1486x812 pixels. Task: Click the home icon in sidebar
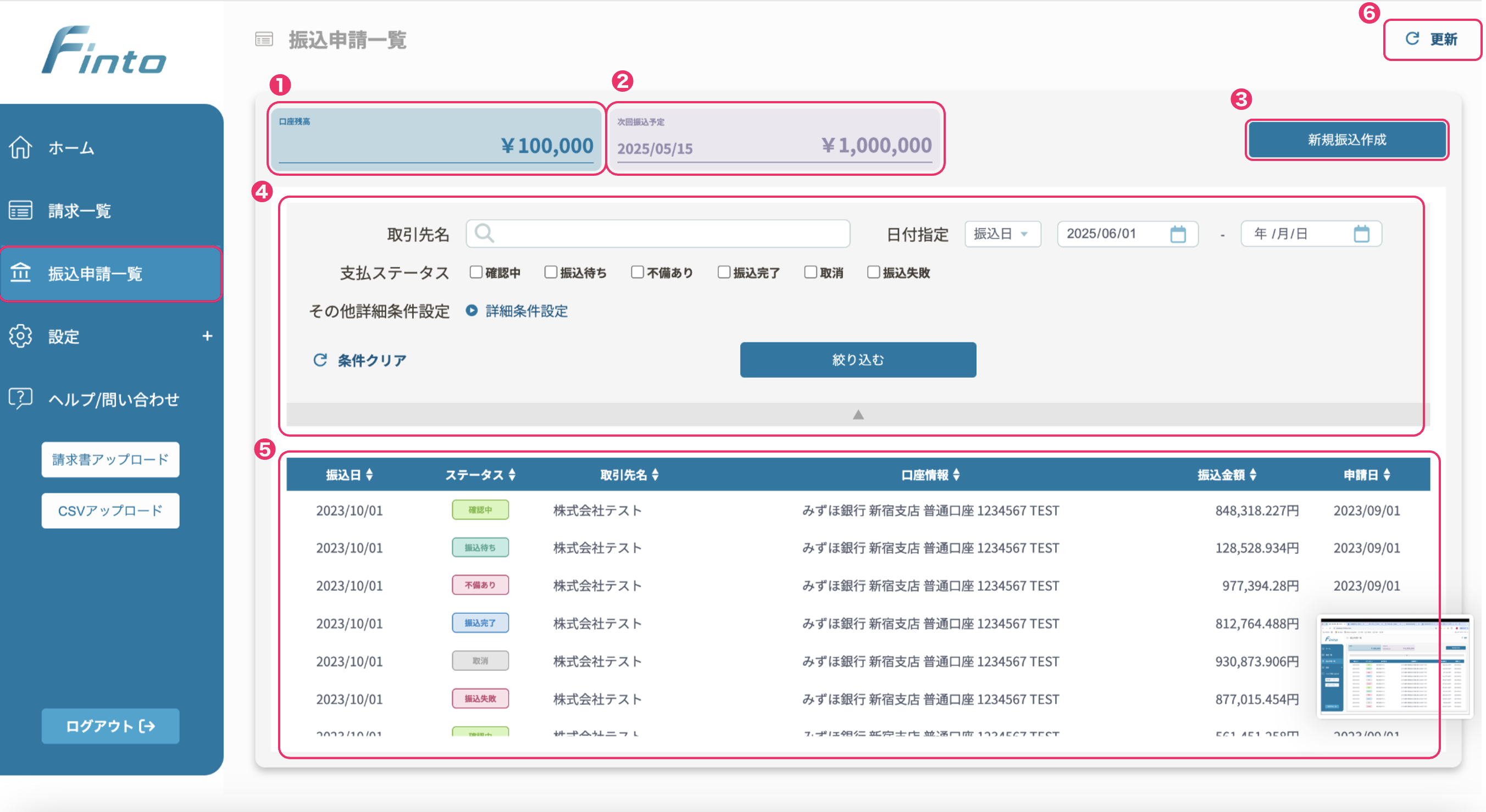pos(21,148)
